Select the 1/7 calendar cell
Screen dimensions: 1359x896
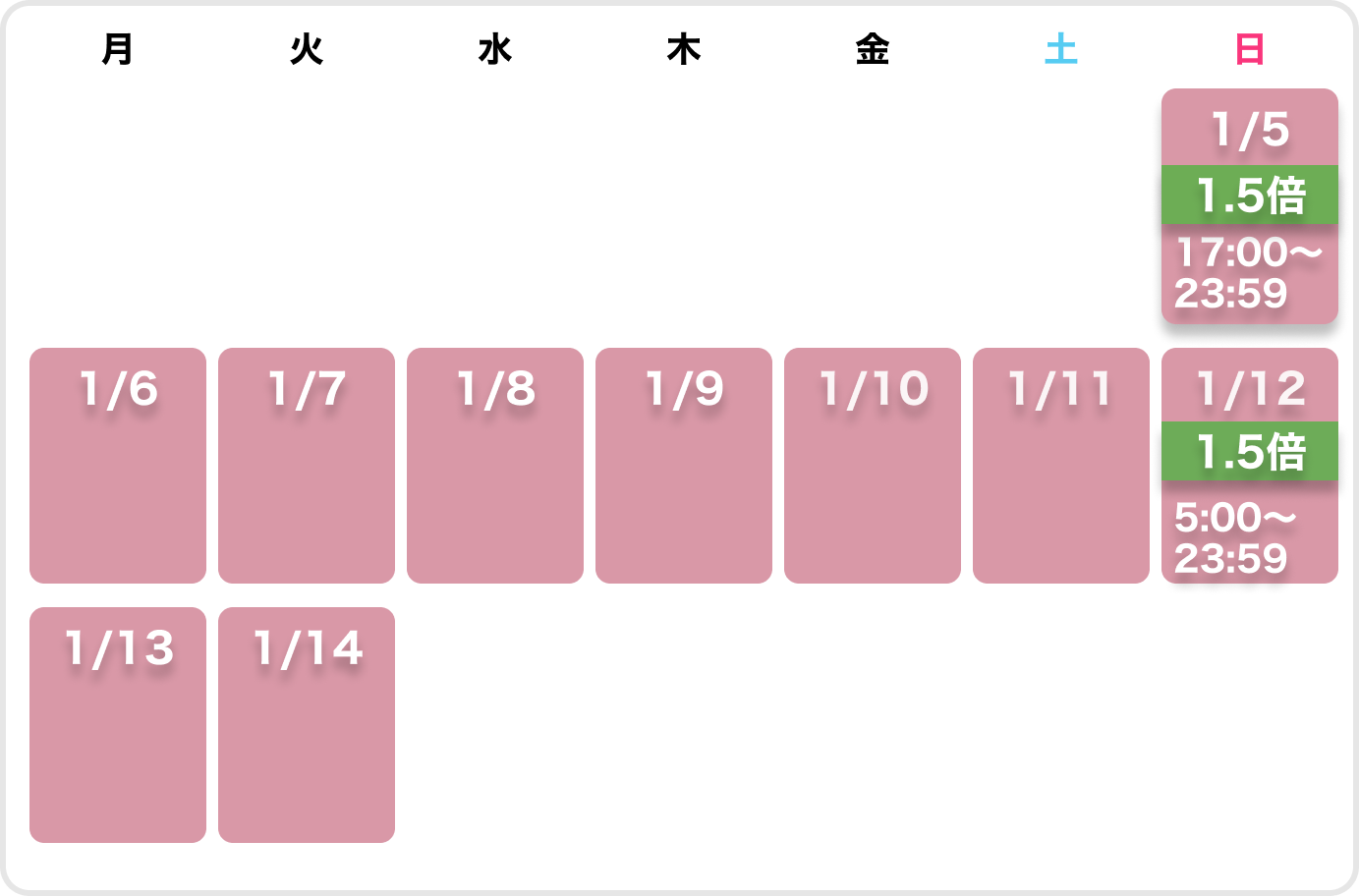pyautogui.click(x=307, y=466)
